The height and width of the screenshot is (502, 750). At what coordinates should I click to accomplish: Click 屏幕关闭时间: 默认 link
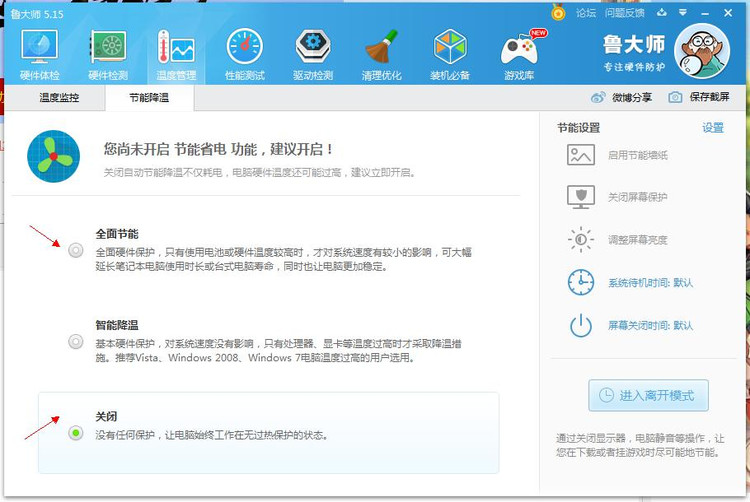[651, 326]
